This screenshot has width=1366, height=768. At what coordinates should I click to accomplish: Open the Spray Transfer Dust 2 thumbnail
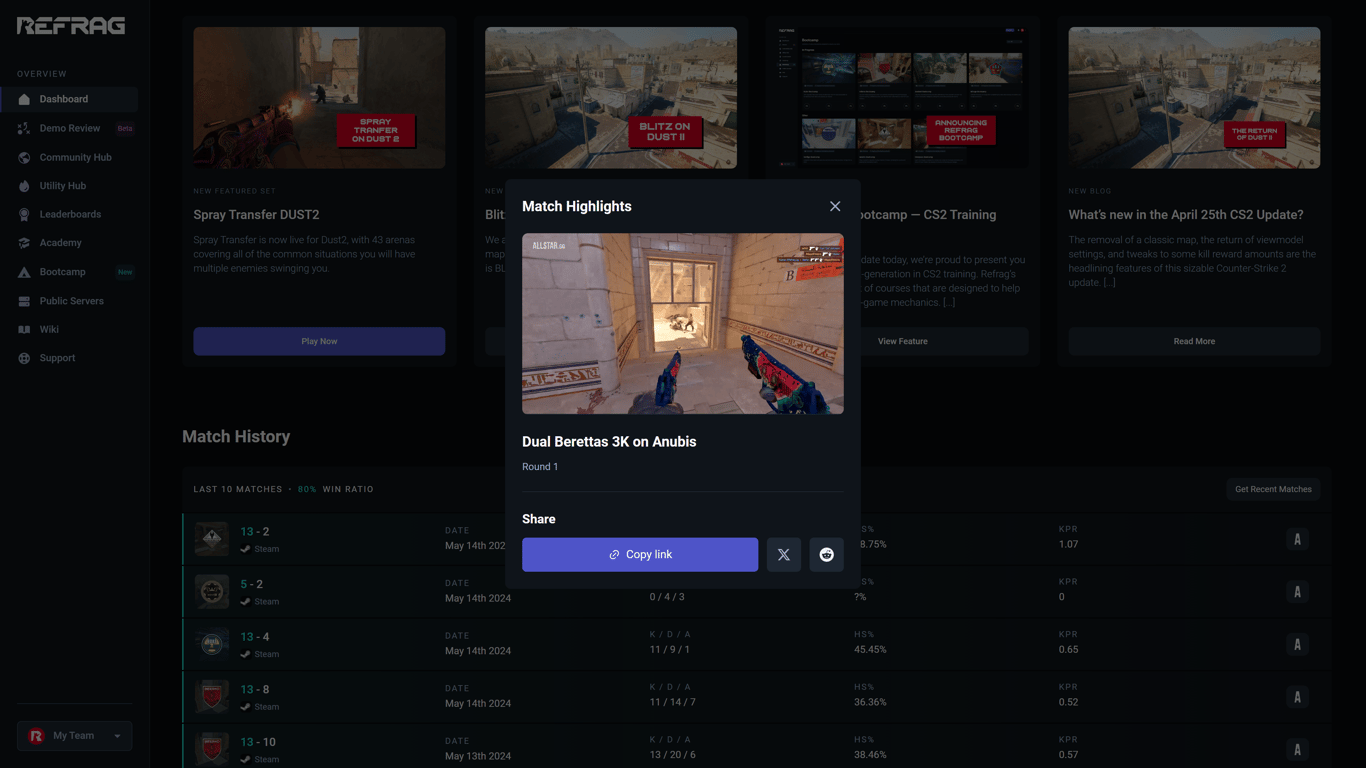click(x=319, y=98)
